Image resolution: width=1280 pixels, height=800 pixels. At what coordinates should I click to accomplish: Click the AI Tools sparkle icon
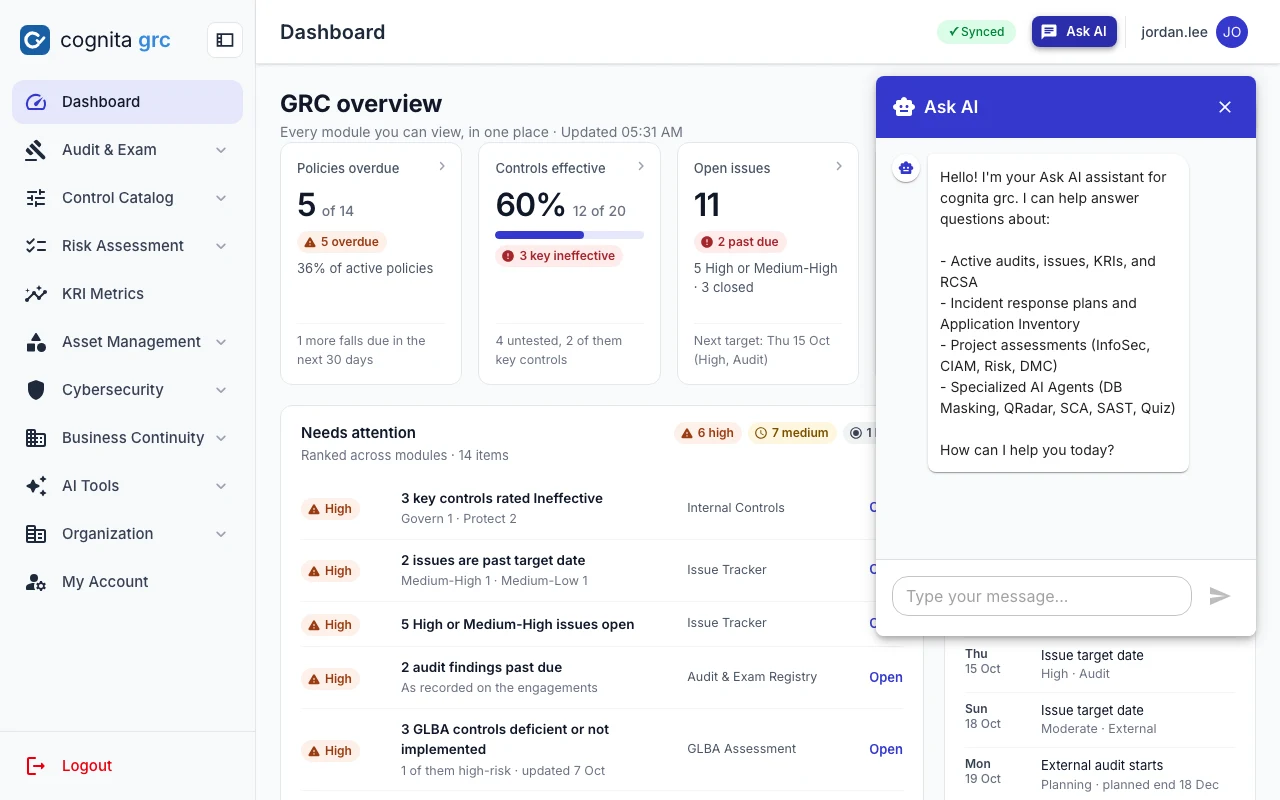[36, 486]
